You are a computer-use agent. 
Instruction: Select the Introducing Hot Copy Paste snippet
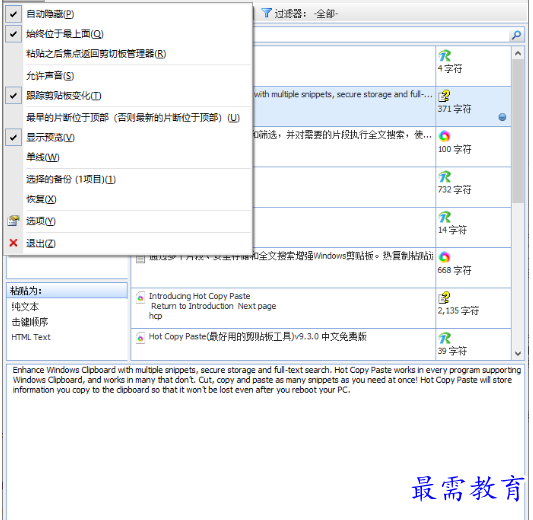283,308
